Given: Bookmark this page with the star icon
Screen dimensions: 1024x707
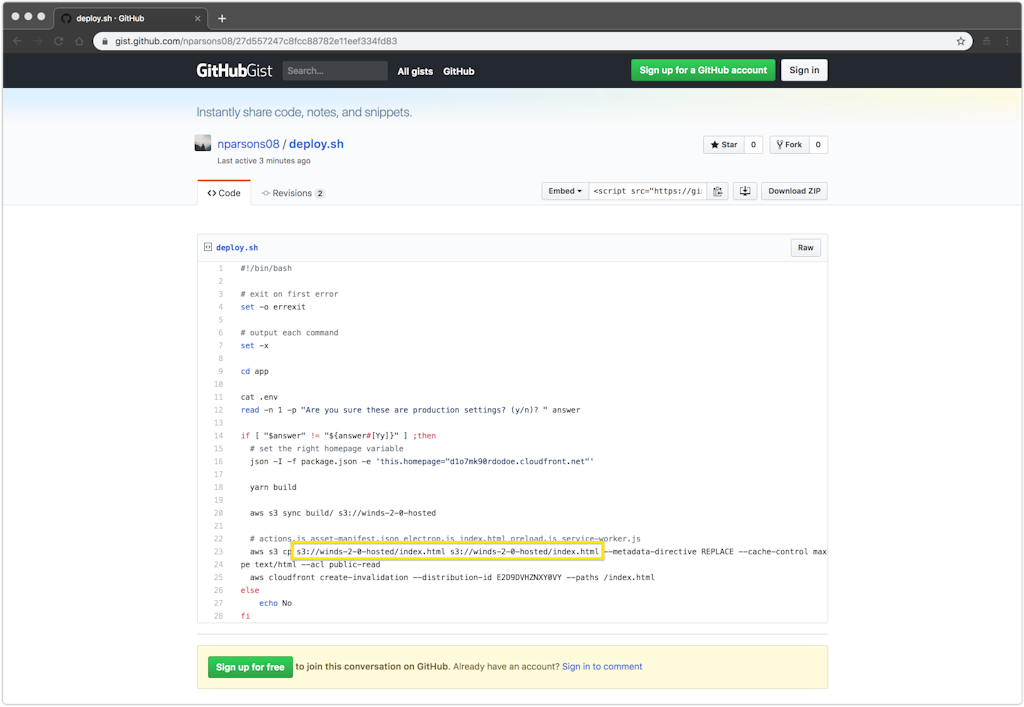Looking at the screenshot, I should 961,41.
